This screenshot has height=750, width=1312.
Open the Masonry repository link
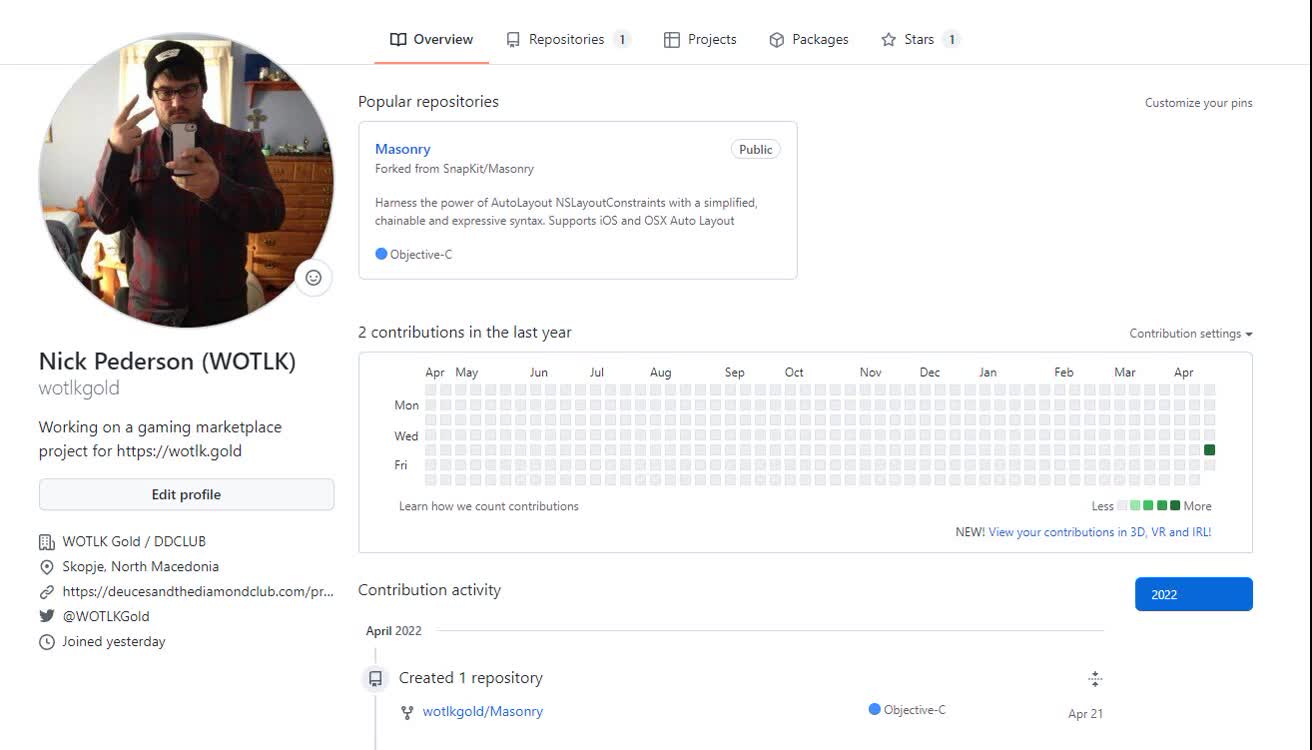(403, 149)
